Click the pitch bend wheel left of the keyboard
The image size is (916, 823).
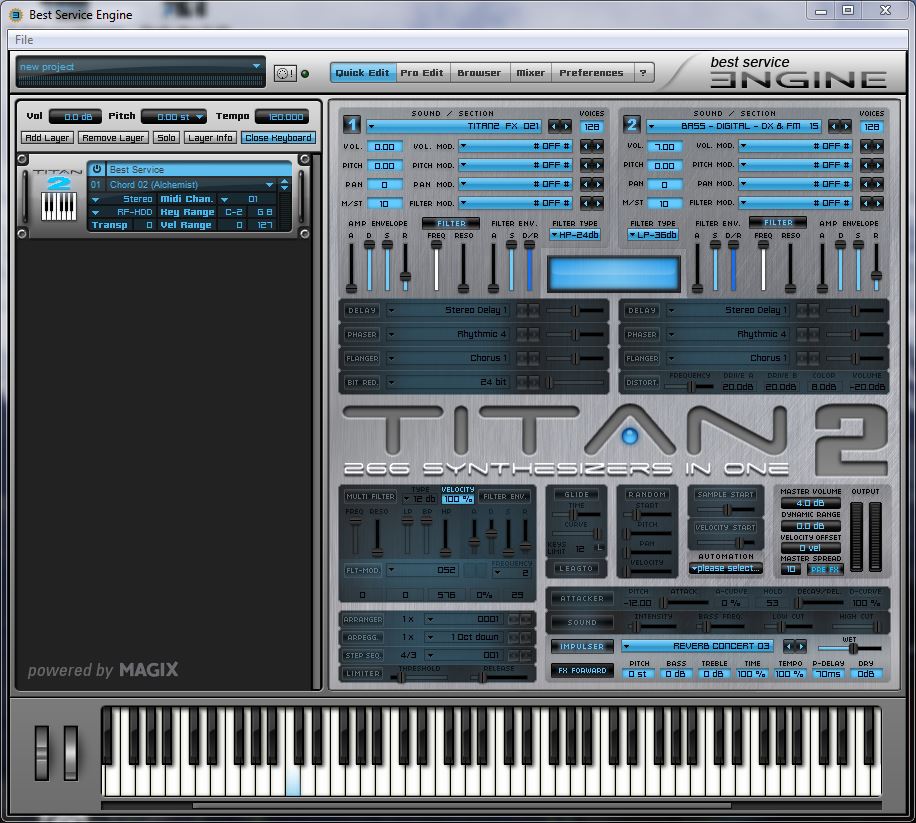tap(42, 753)
